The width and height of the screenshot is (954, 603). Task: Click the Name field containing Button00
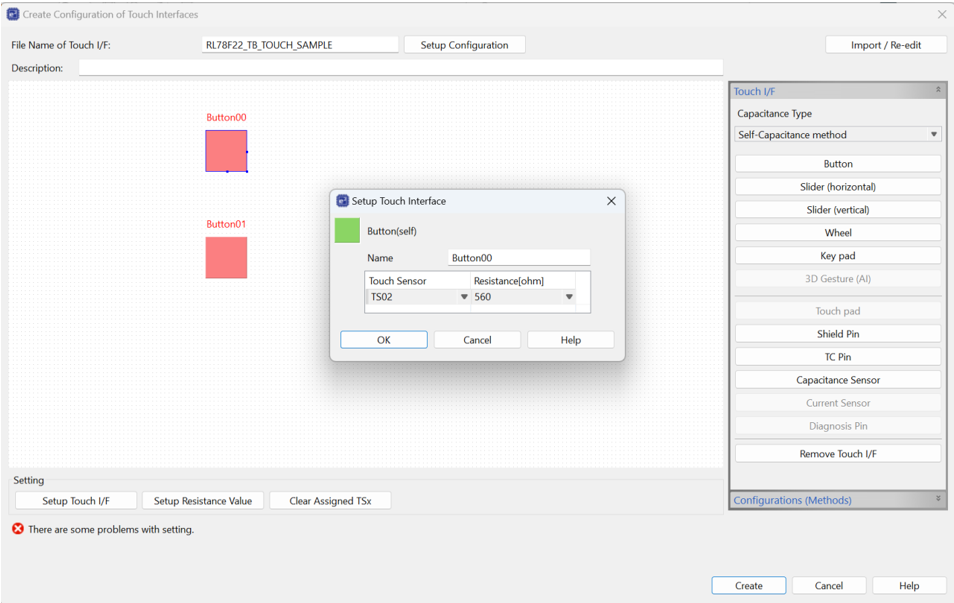click(519, 258)
